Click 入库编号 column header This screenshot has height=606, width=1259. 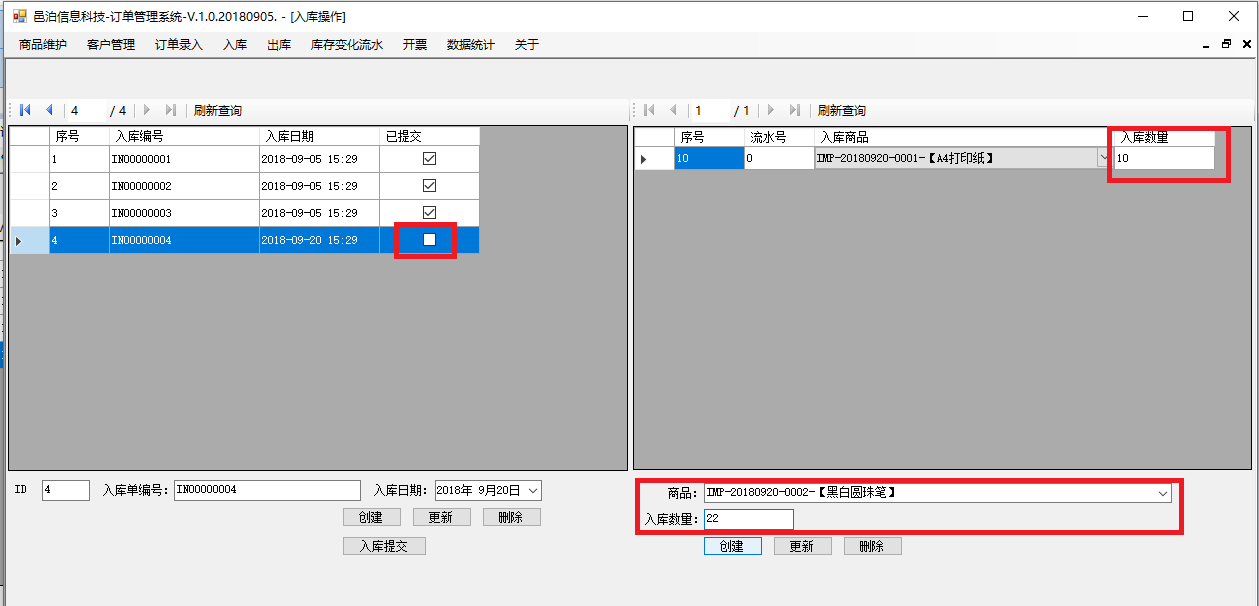pos(184,136)
